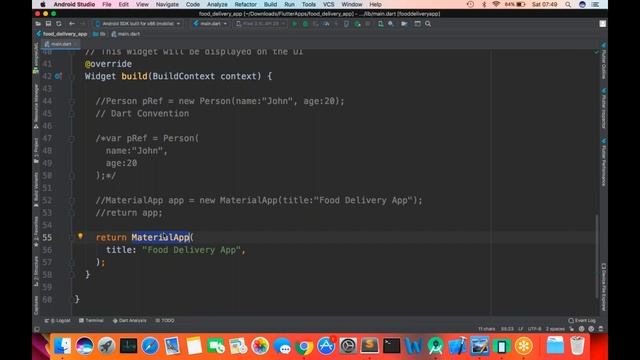Open the TODO tool window
The width and height of the screenshot is (640, 360).
click(165, 320)
